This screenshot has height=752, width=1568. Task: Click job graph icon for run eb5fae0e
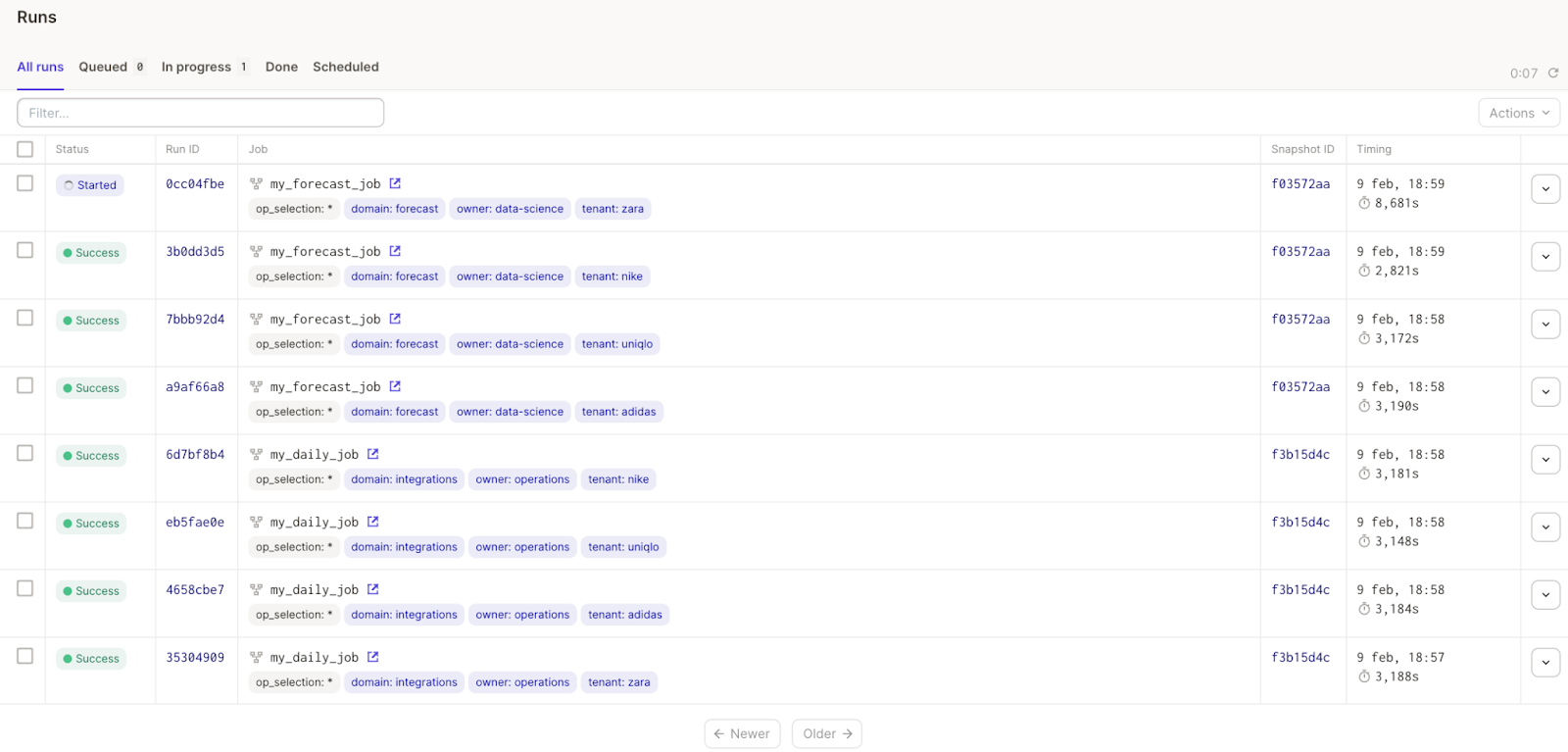coord(257,523)
